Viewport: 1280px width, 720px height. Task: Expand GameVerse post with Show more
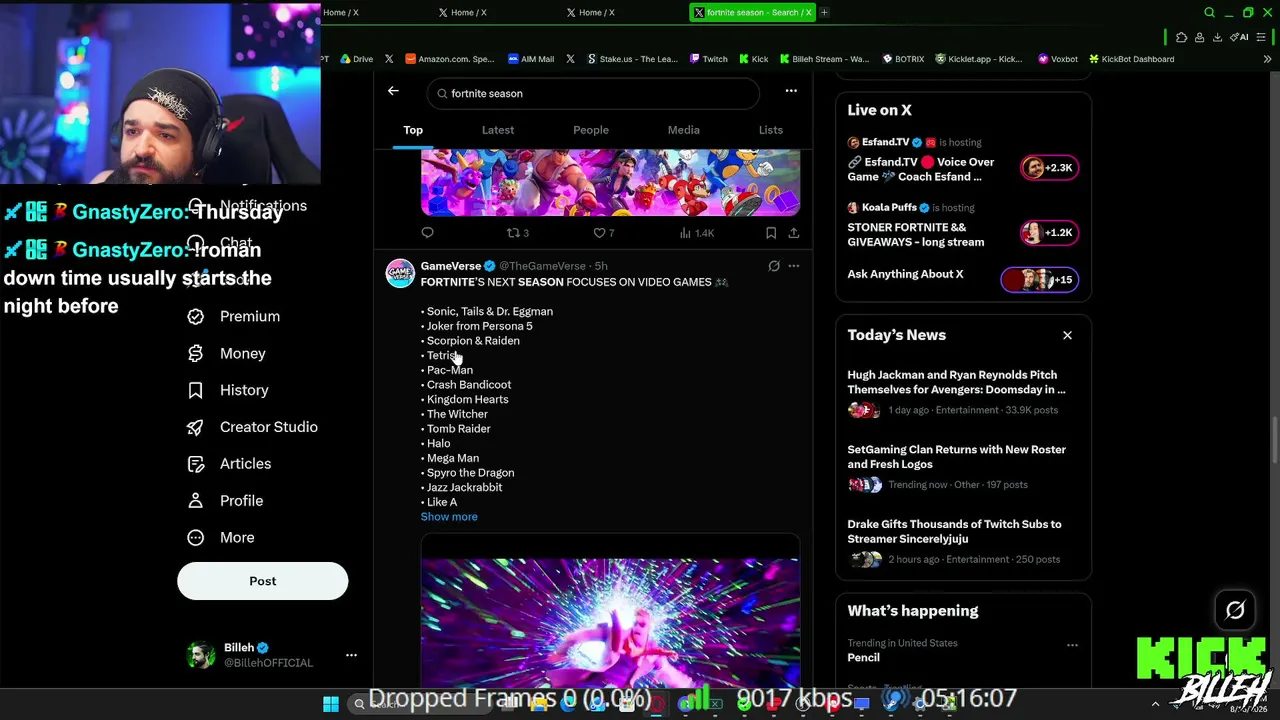449,517
